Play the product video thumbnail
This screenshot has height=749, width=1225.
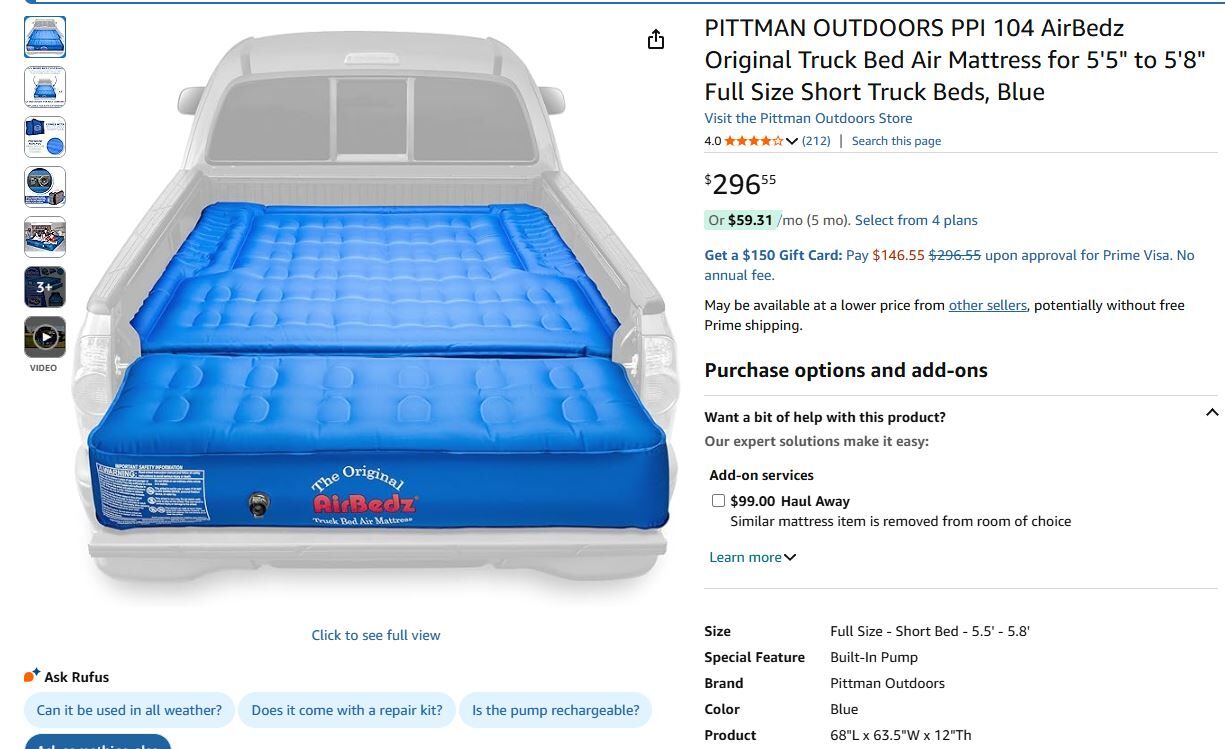[45, 337]
